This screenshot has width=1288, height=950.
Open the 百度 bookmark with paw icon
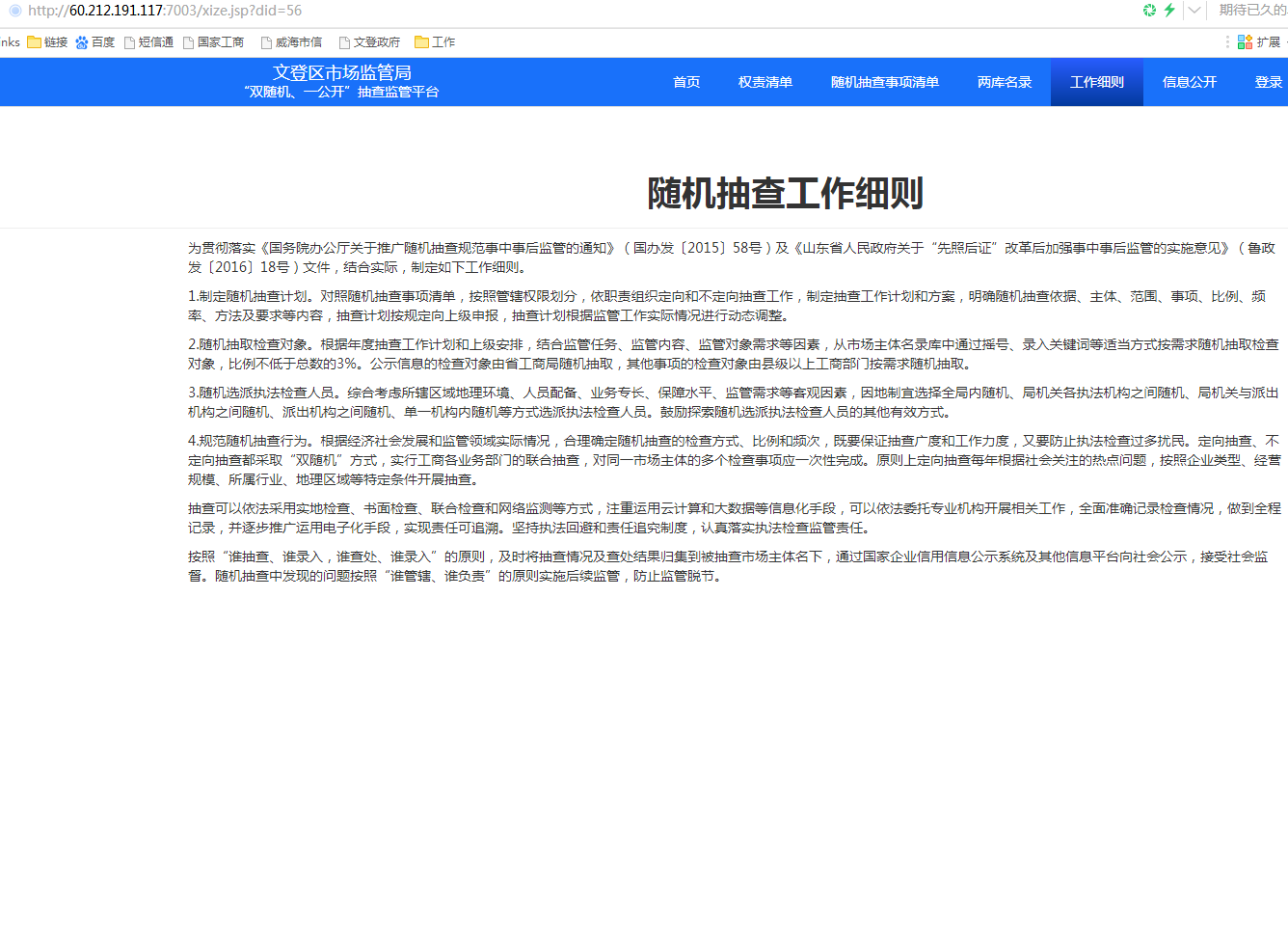(94, 42)
